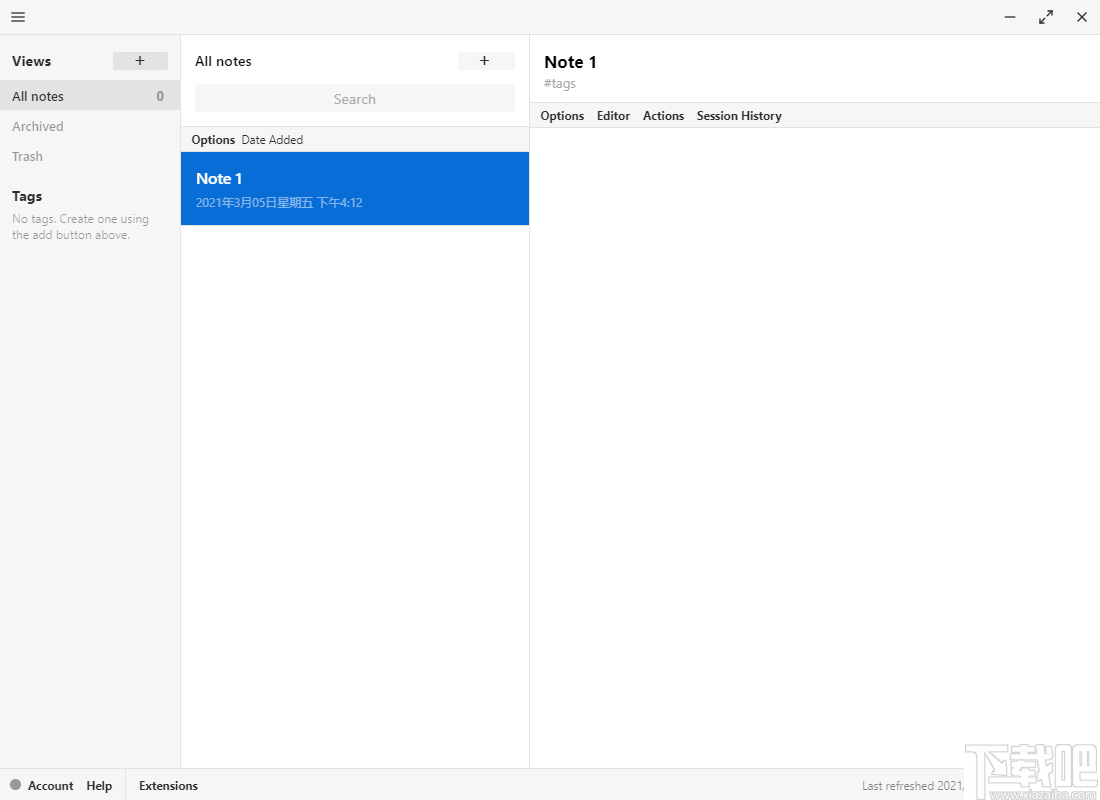Create a new note with All notes plus

tap(485, 61)
